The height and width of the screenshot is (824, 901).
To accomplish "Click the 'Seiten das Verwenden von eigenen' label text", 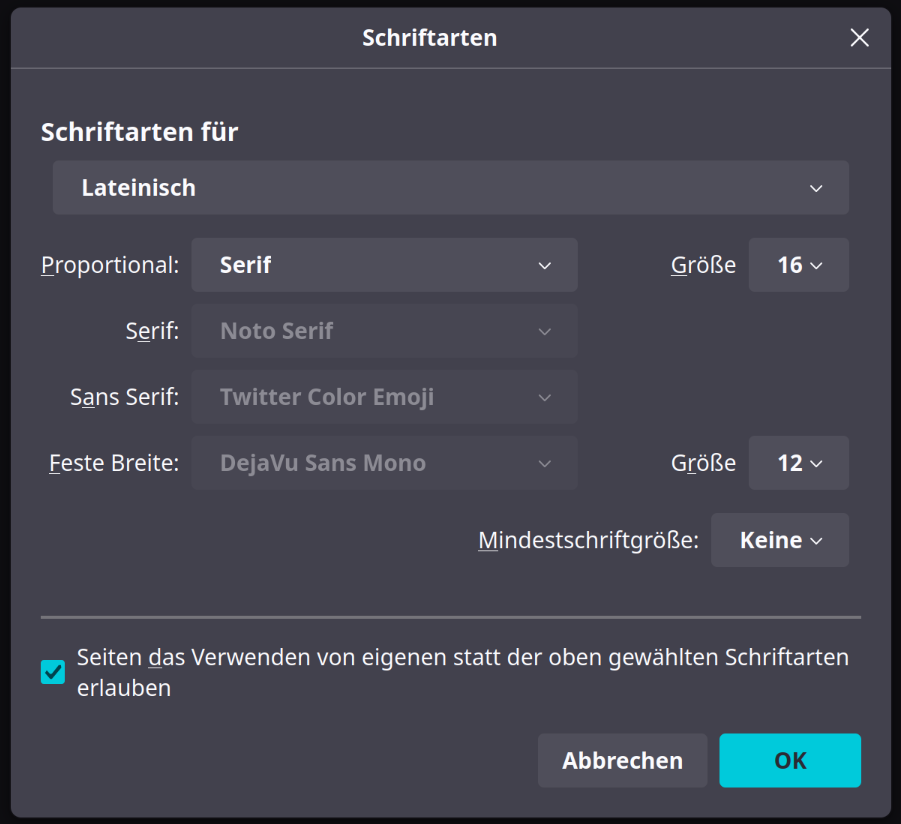I will (462, 658).
